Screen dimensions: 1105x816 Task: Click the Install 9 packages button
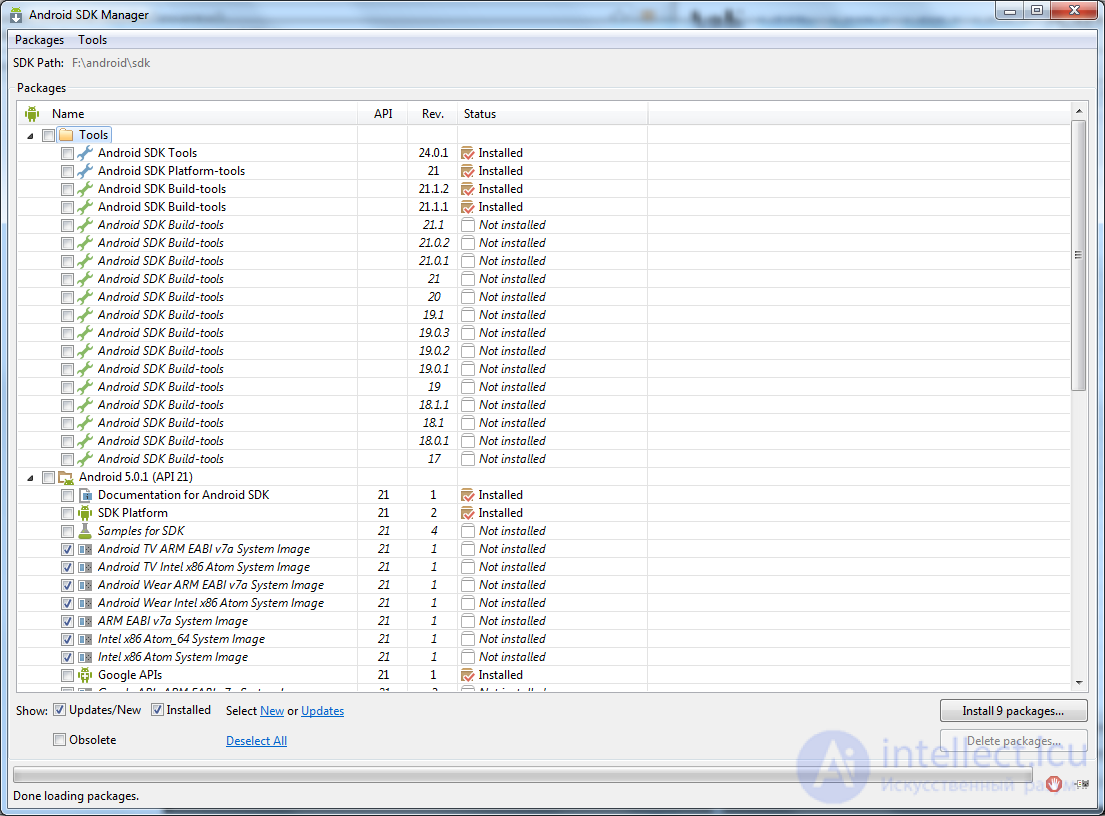point(1013,711)
